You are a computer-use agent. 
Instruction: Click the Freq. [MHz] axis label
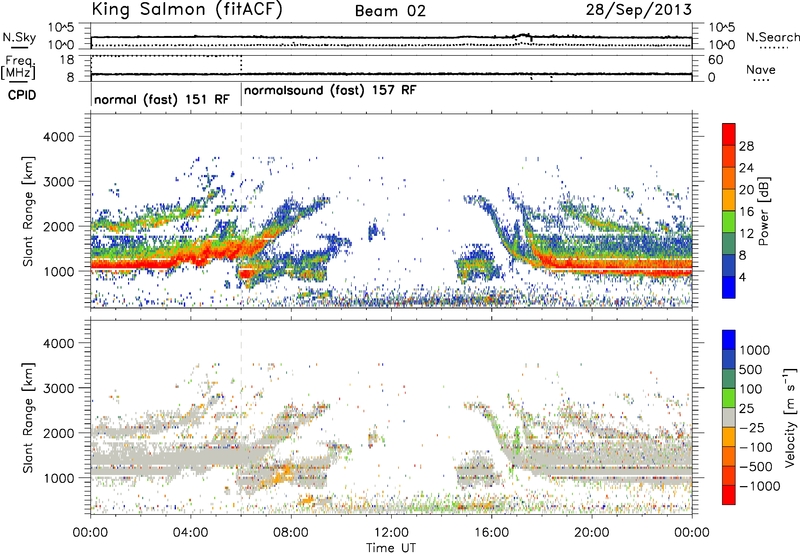click(x=18, y=68)
